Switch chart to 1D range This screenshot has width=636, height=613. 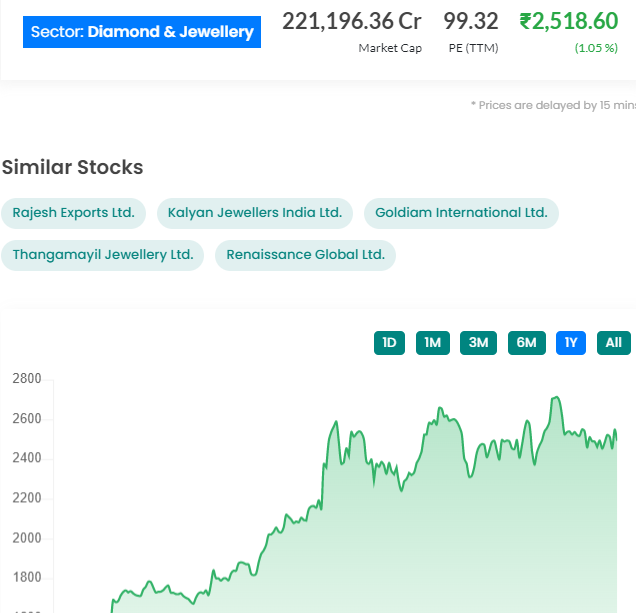tap(389, 343)
